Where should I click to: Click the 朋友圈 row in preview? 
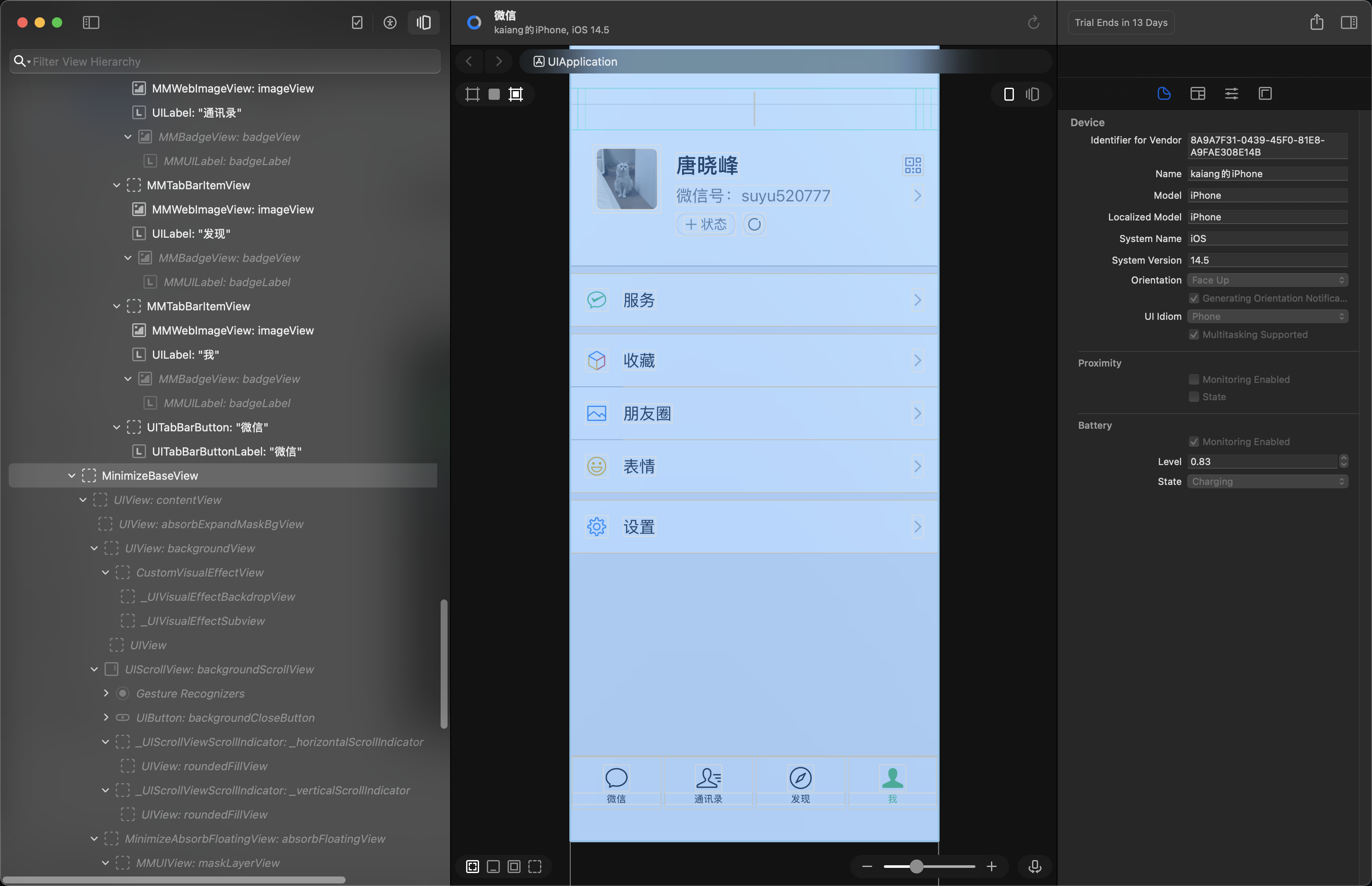coord(754,413)
